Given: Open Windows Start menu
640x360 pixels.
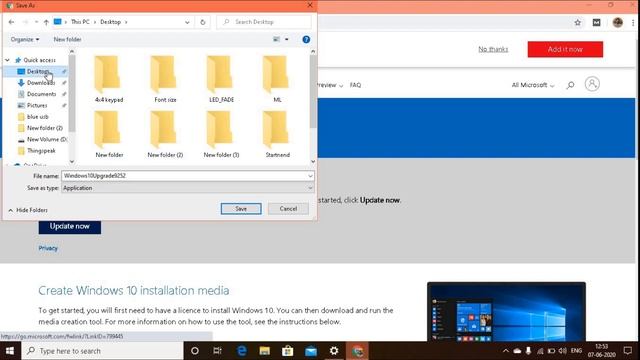Looking at the screenshot, I should point(10,351).
